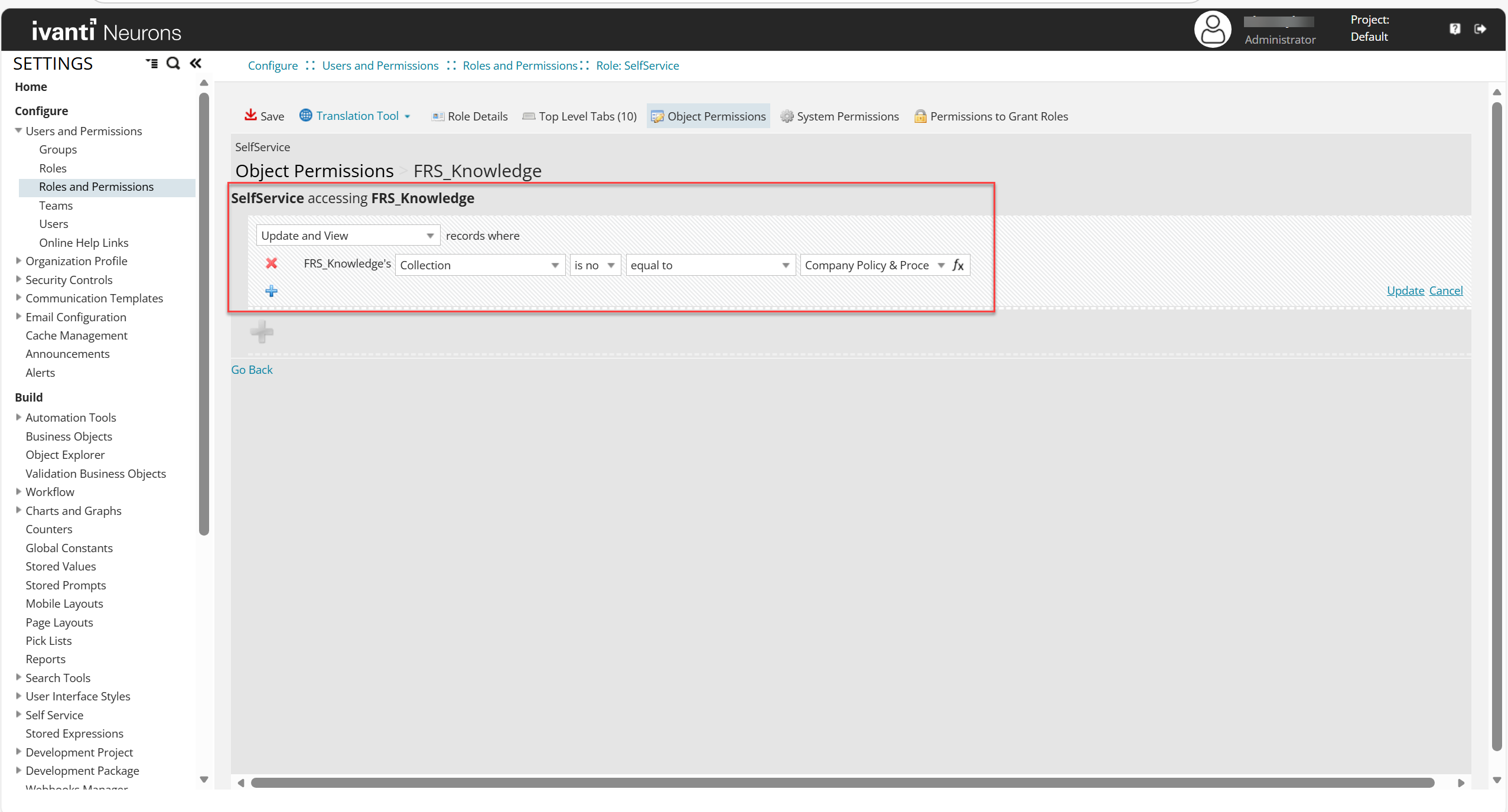Click the settings search magnifier icon
This screenshot has height=812, width=1508.
[173, 63]
